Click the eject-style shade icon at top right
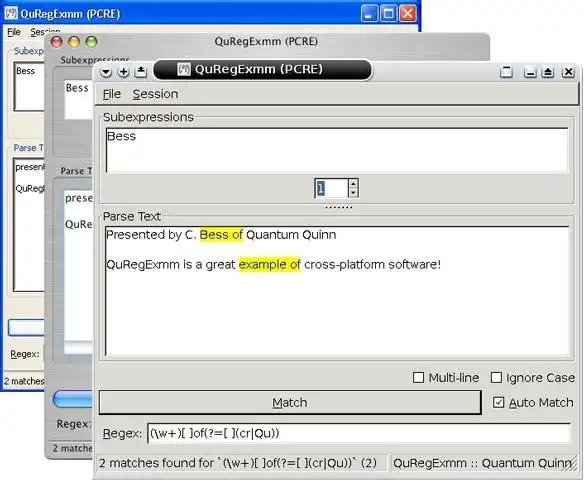Screen dimensions: 584x480 (x=548, y=71)
